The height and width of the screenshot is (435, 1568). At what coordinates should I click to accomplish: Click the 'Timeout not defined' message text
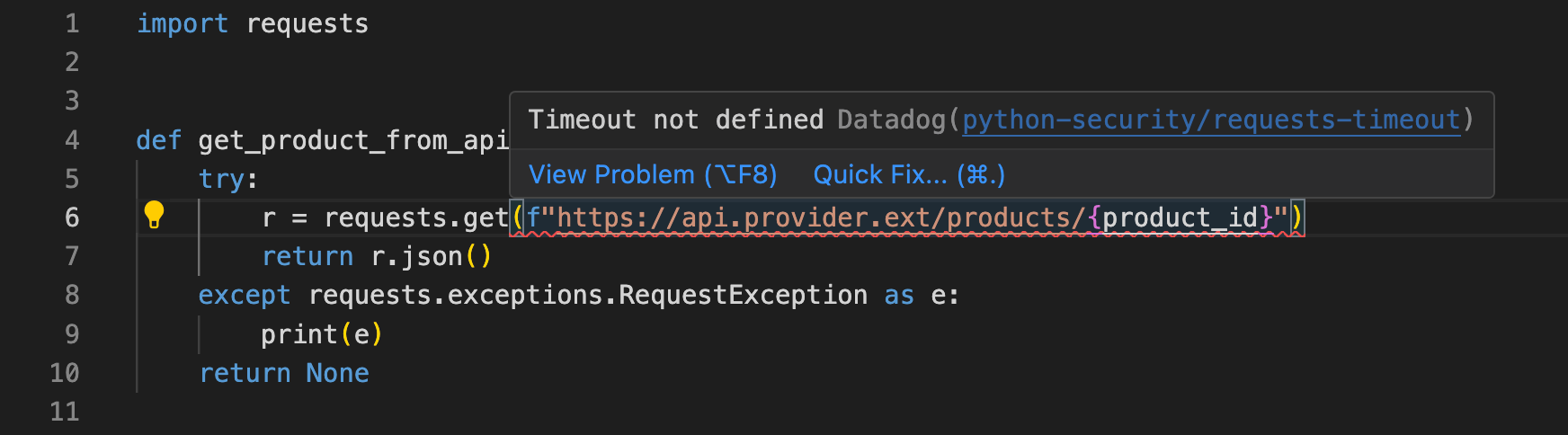click(x=675, y=120)
